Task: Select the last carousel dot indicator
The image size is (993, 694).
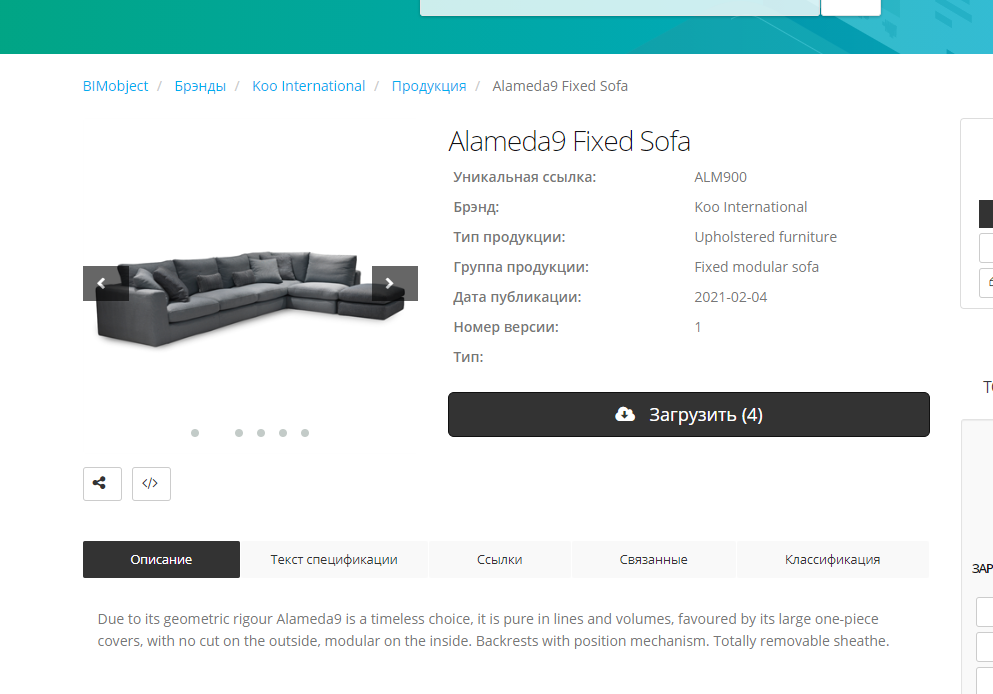Action: 305,433
